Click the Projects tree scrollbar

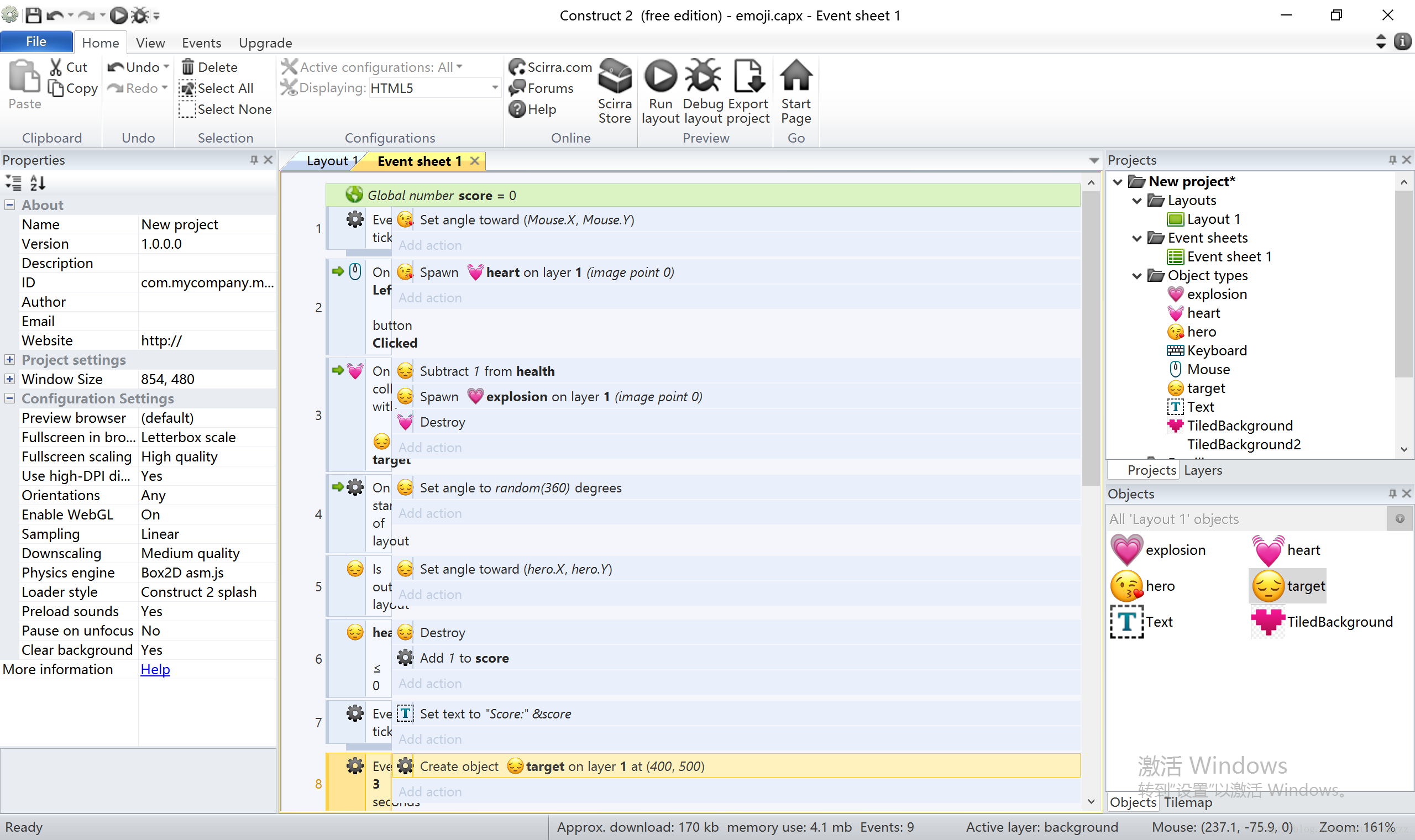[x=1404, y=283]
